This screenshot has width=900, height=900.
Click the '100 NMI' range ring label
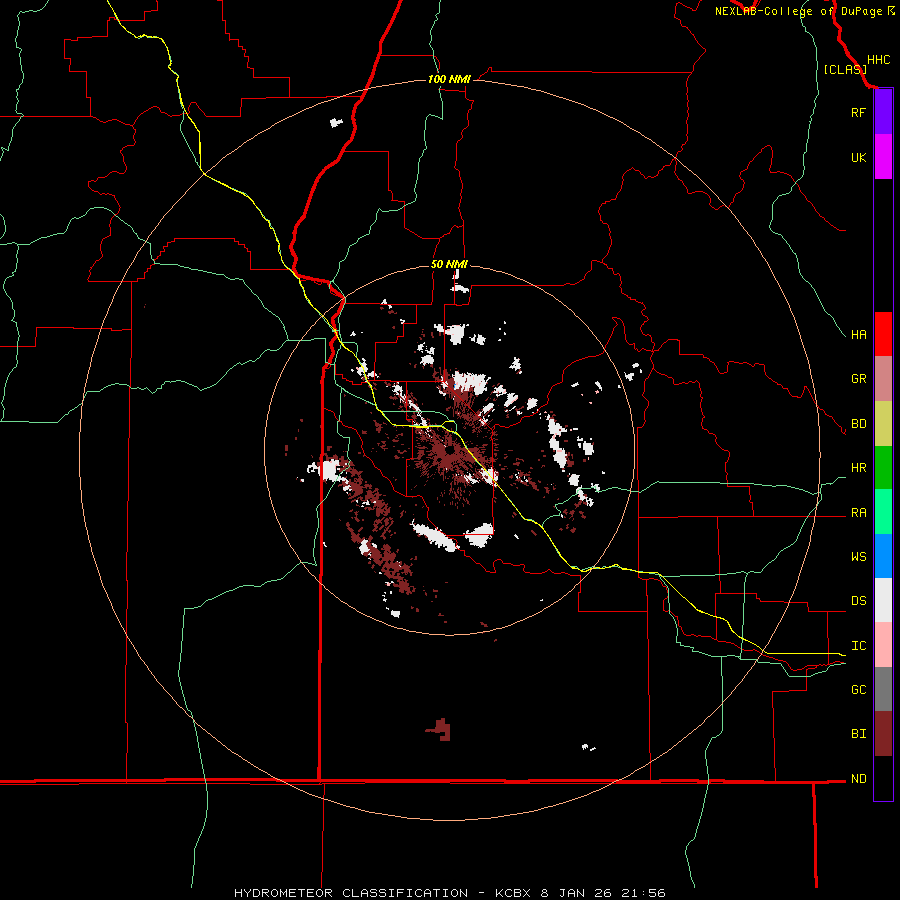pos(449,79)
